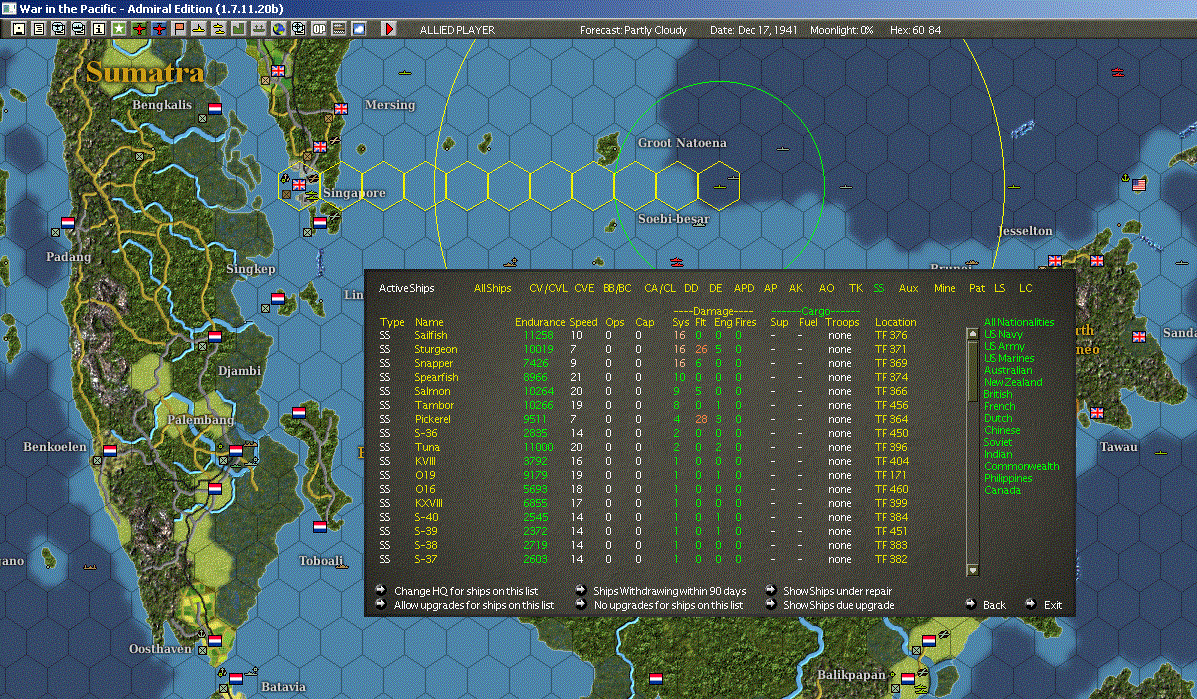Click the railroad track toolbar icon
Image resolution: width=1197 pixels, height=699 pixels.
pos(338,29)
